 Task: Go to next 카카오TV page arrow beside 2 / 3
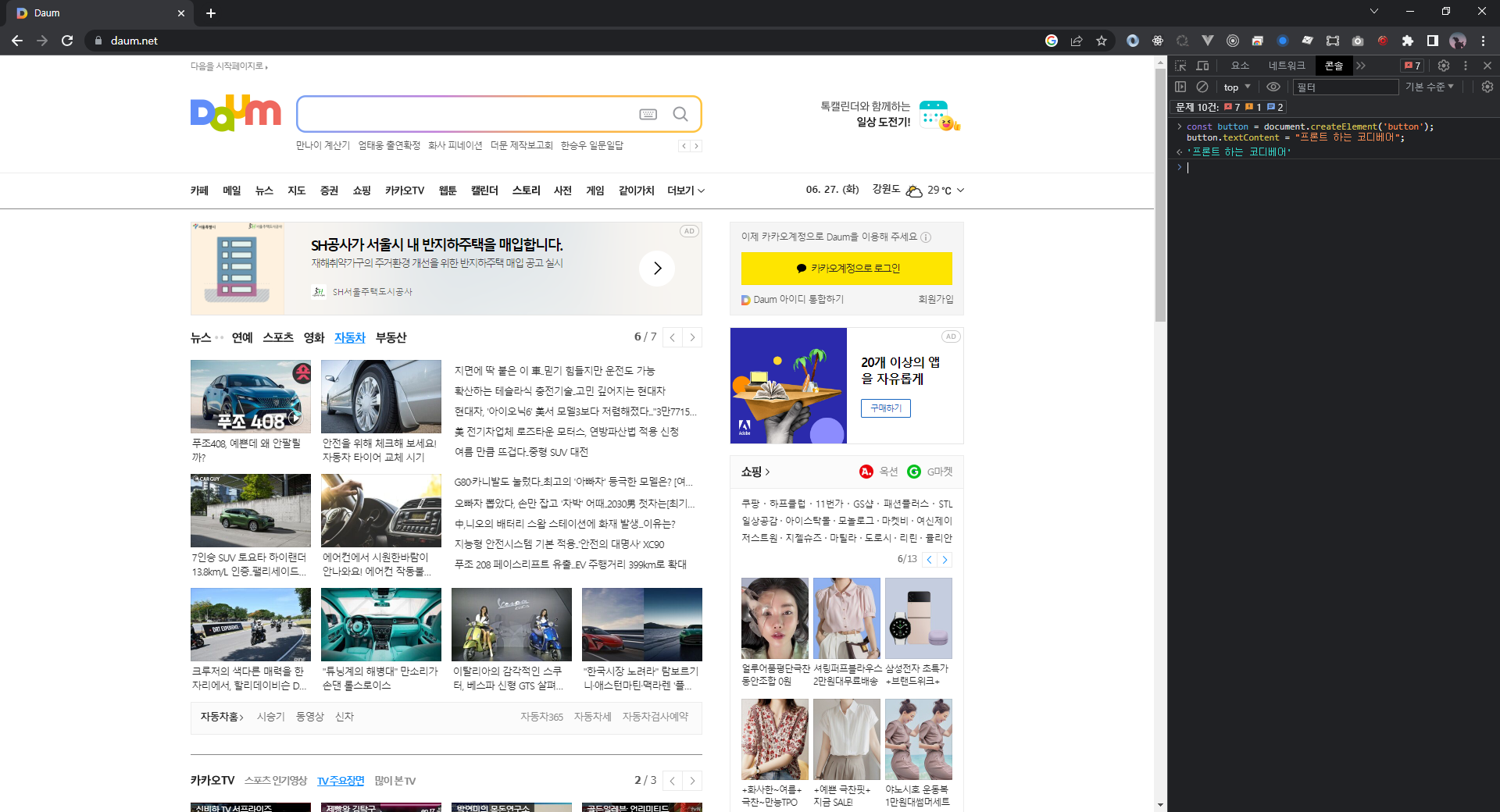(692, 781)
